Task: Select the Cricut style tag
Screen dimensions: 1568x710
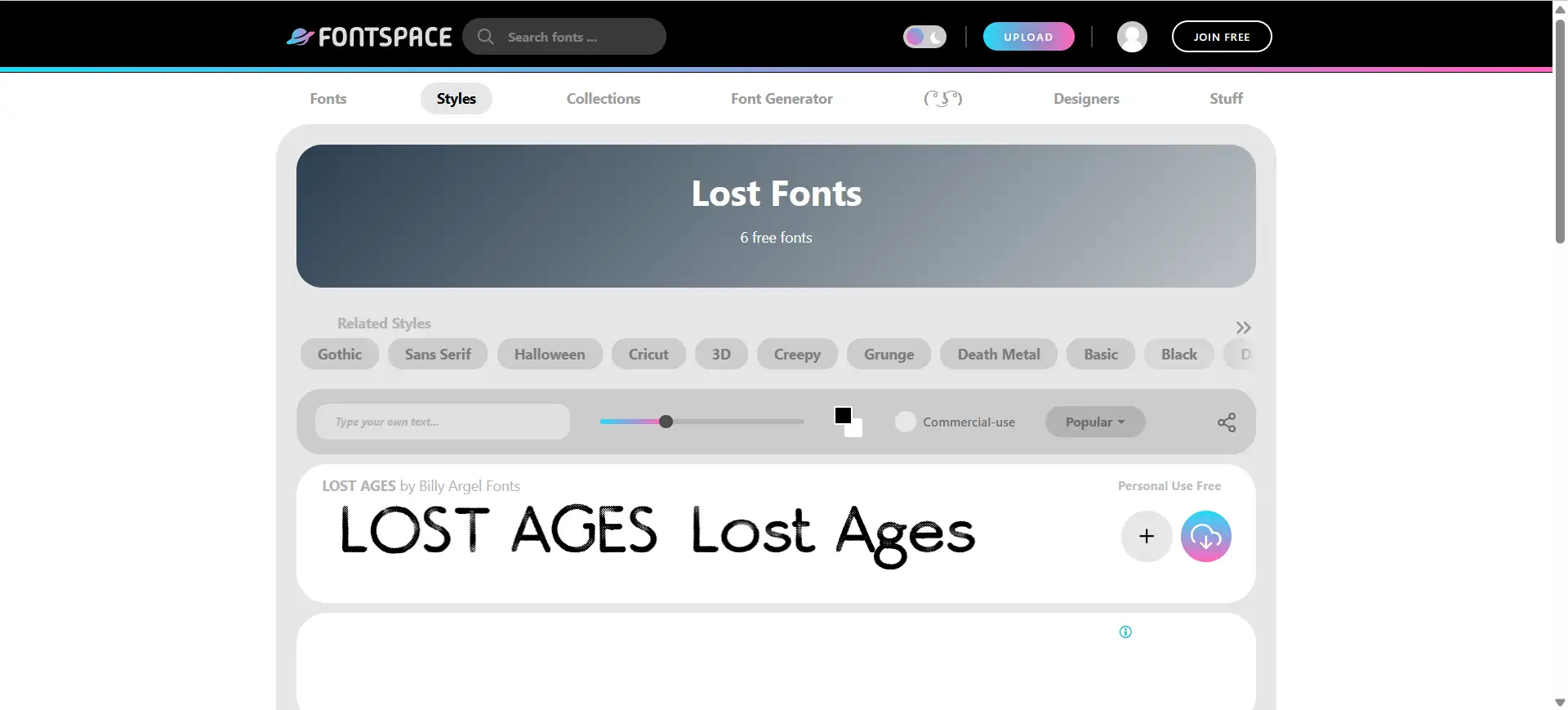Action: (648, 354)
